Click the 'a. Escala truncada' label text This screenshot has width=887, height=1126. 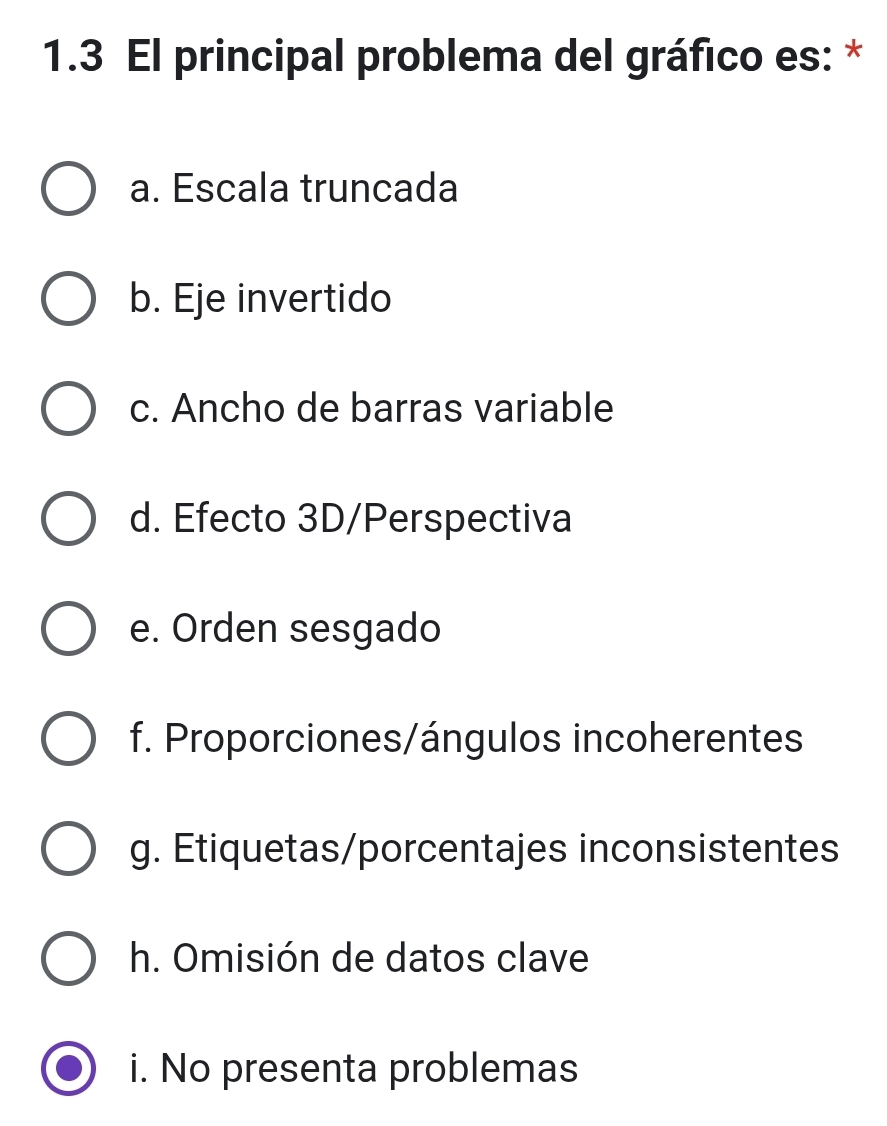pos(294,188)
